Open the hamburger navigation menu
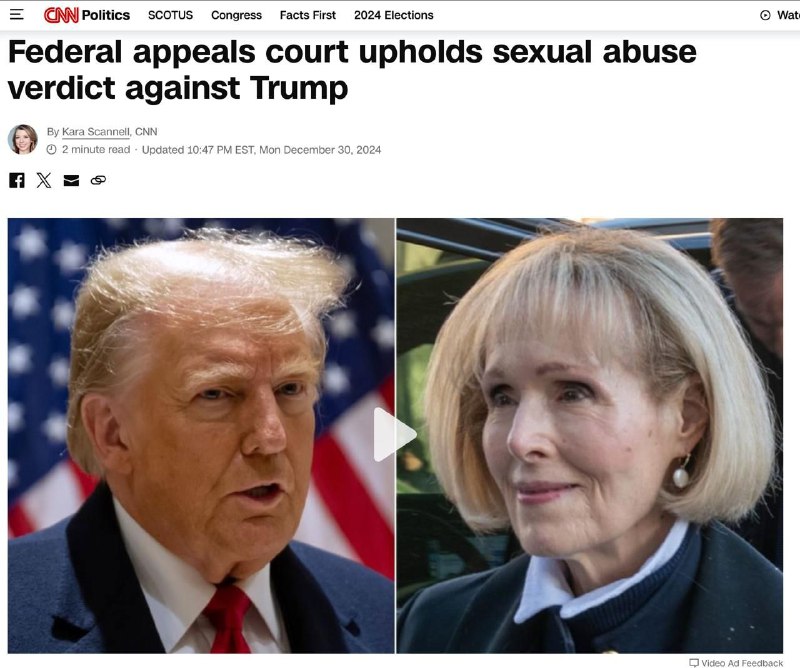The height and width of the screenshot is (668, 800). pos(17,15)
